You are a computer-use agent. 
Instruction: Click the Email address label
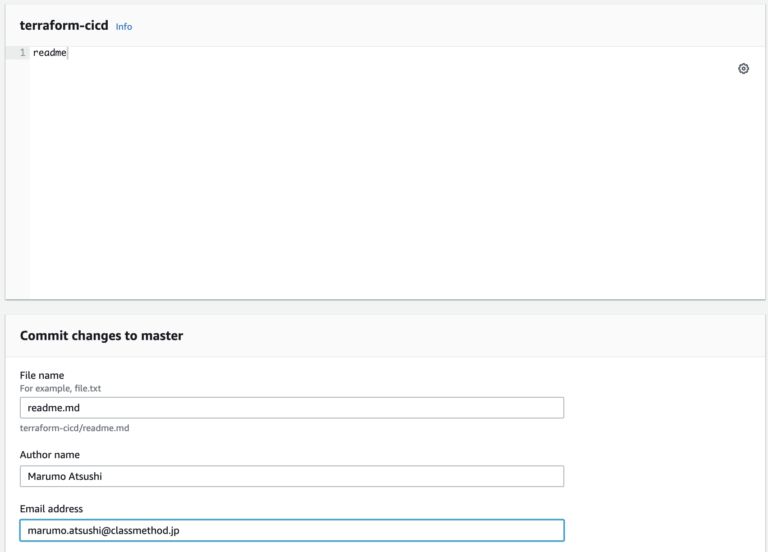(x=51, y=509)
